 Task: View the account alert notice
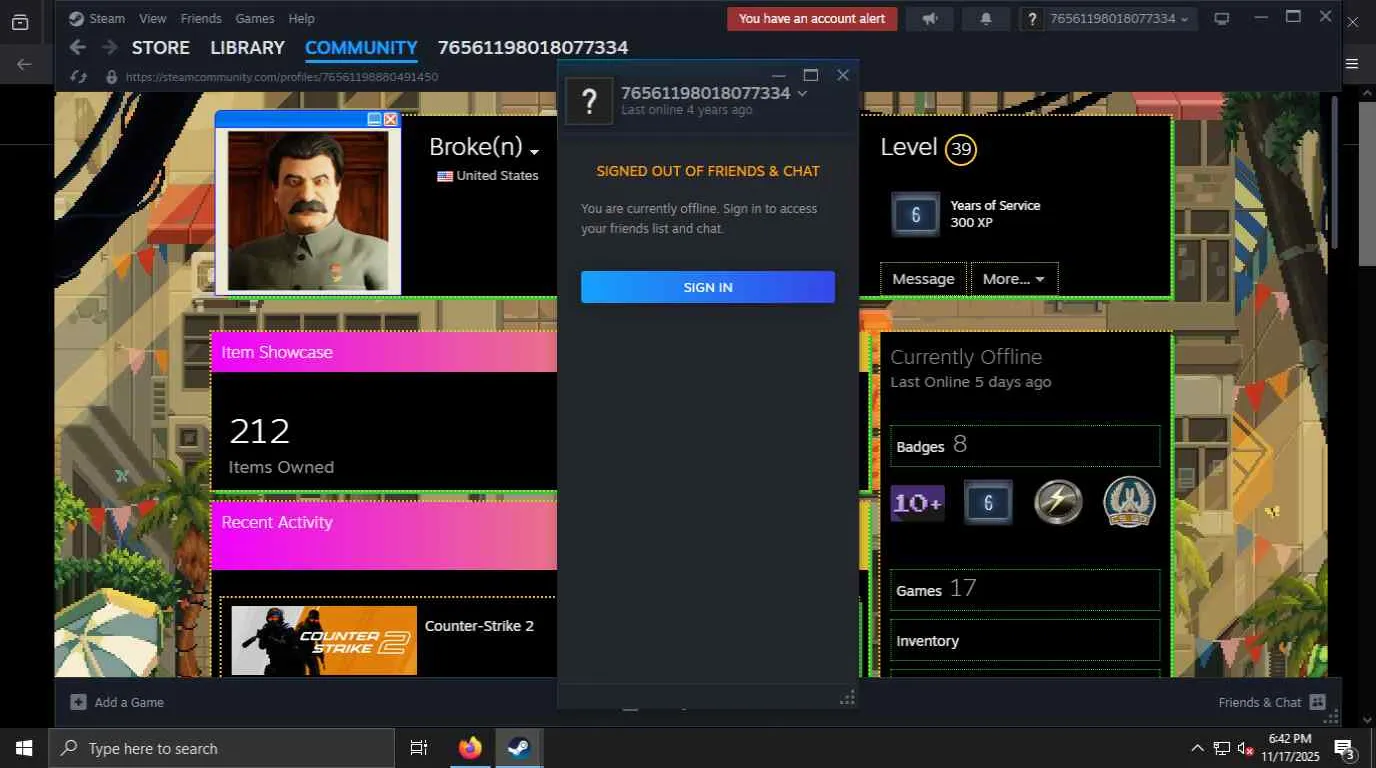(812, 18)
